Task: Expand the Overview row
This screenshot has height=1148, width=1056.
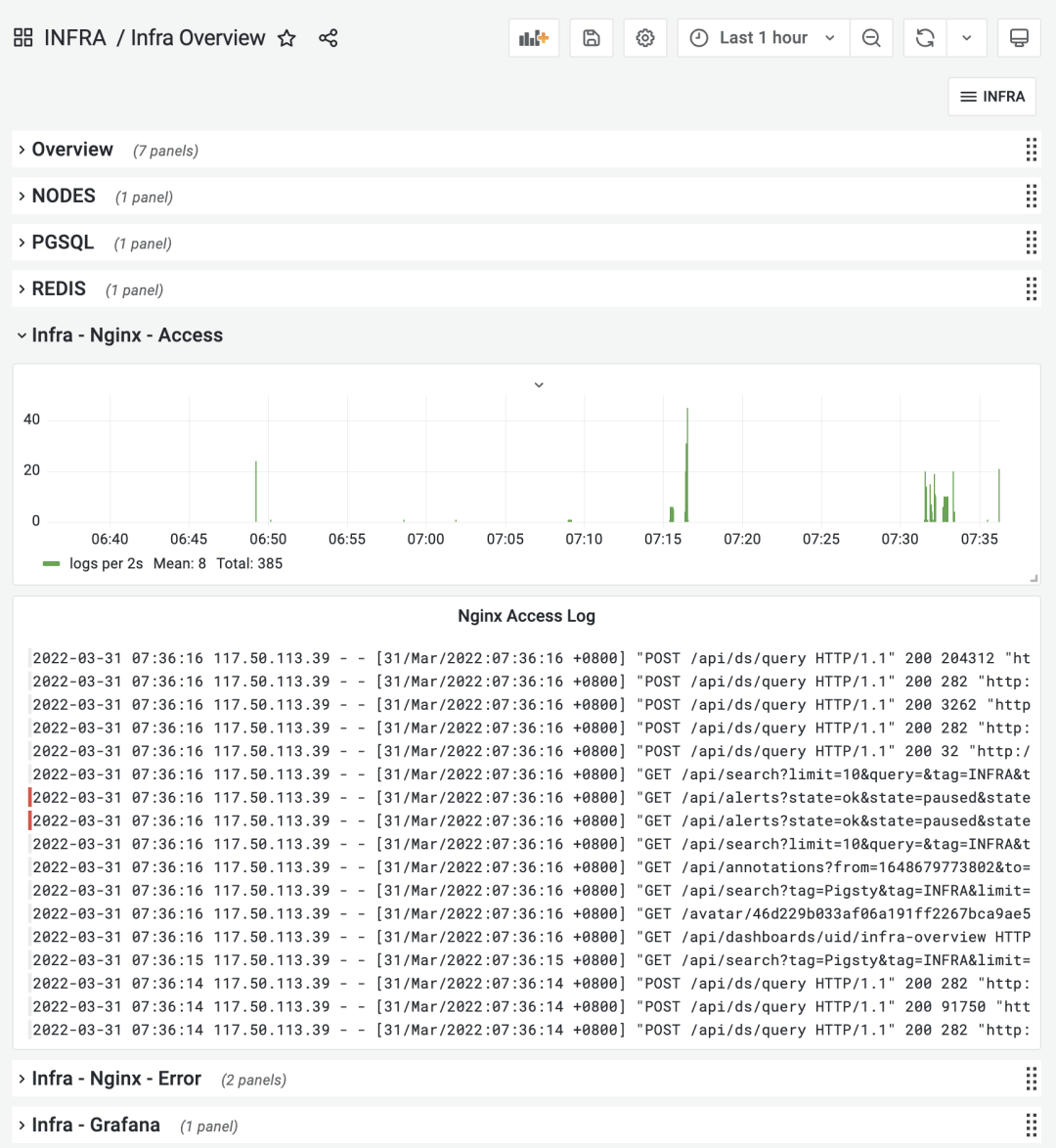Action: pyautogui.click(x=72, y=150)
